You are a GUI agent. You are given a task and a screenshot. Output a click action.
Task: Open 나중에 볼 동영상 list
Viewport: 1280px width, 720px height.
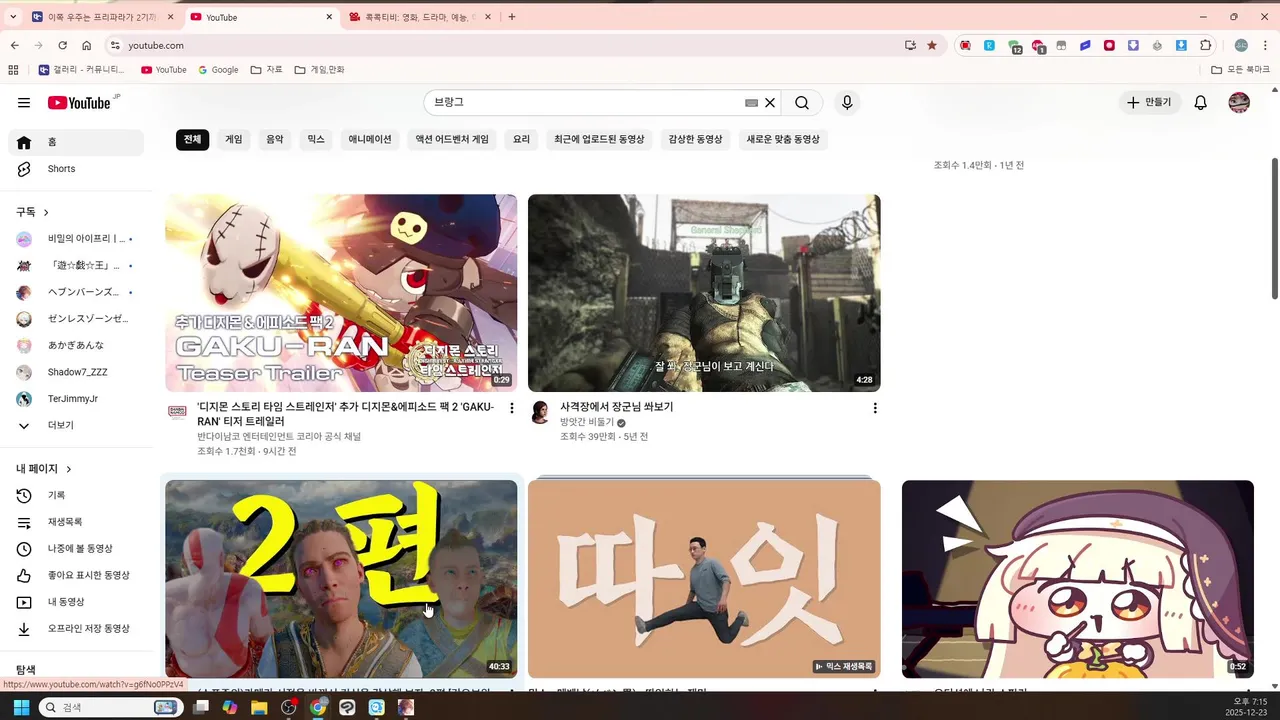(x=76, y=549)
